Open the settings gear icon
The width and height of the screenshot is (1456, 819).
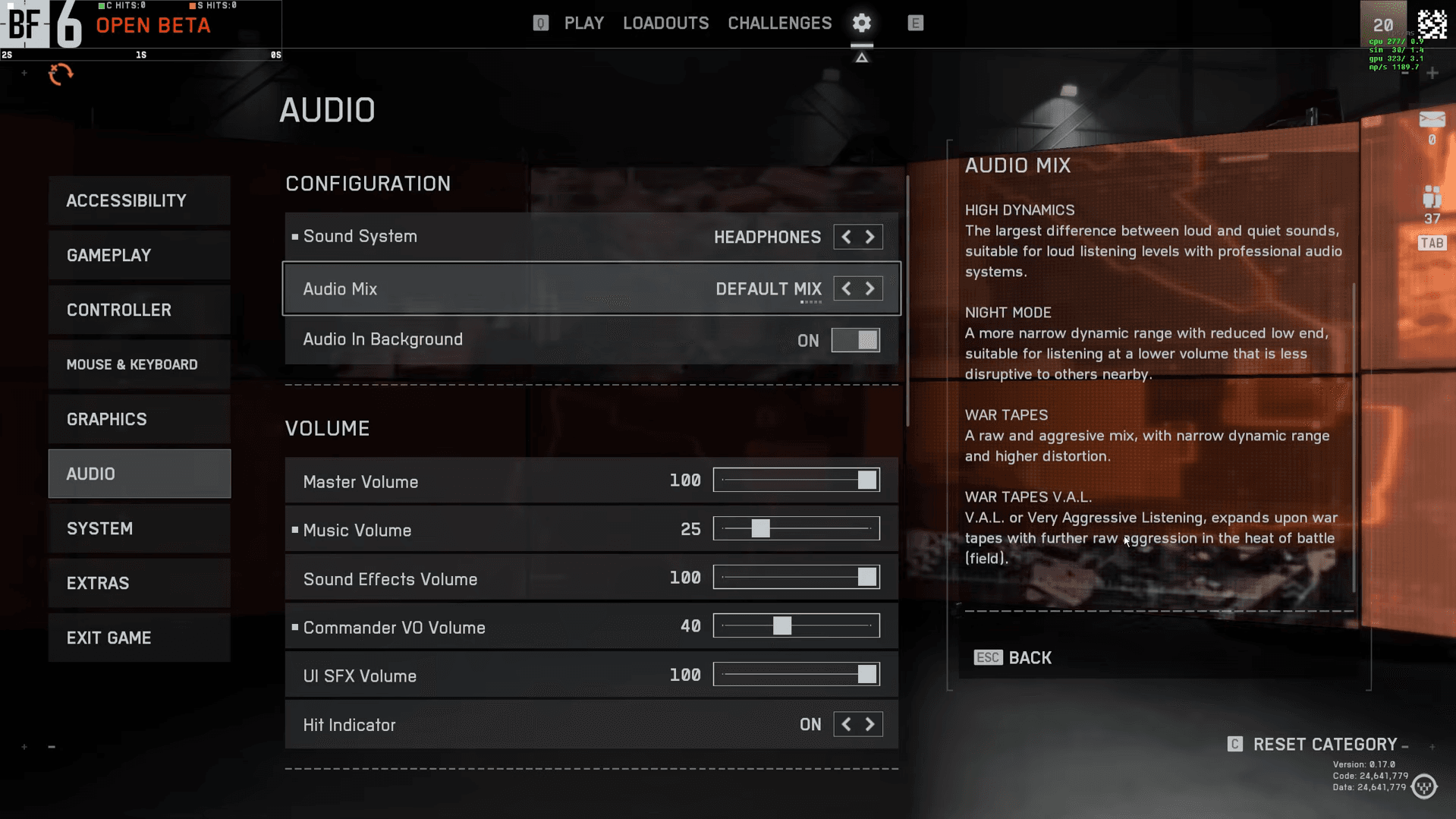tap(861, 23)
